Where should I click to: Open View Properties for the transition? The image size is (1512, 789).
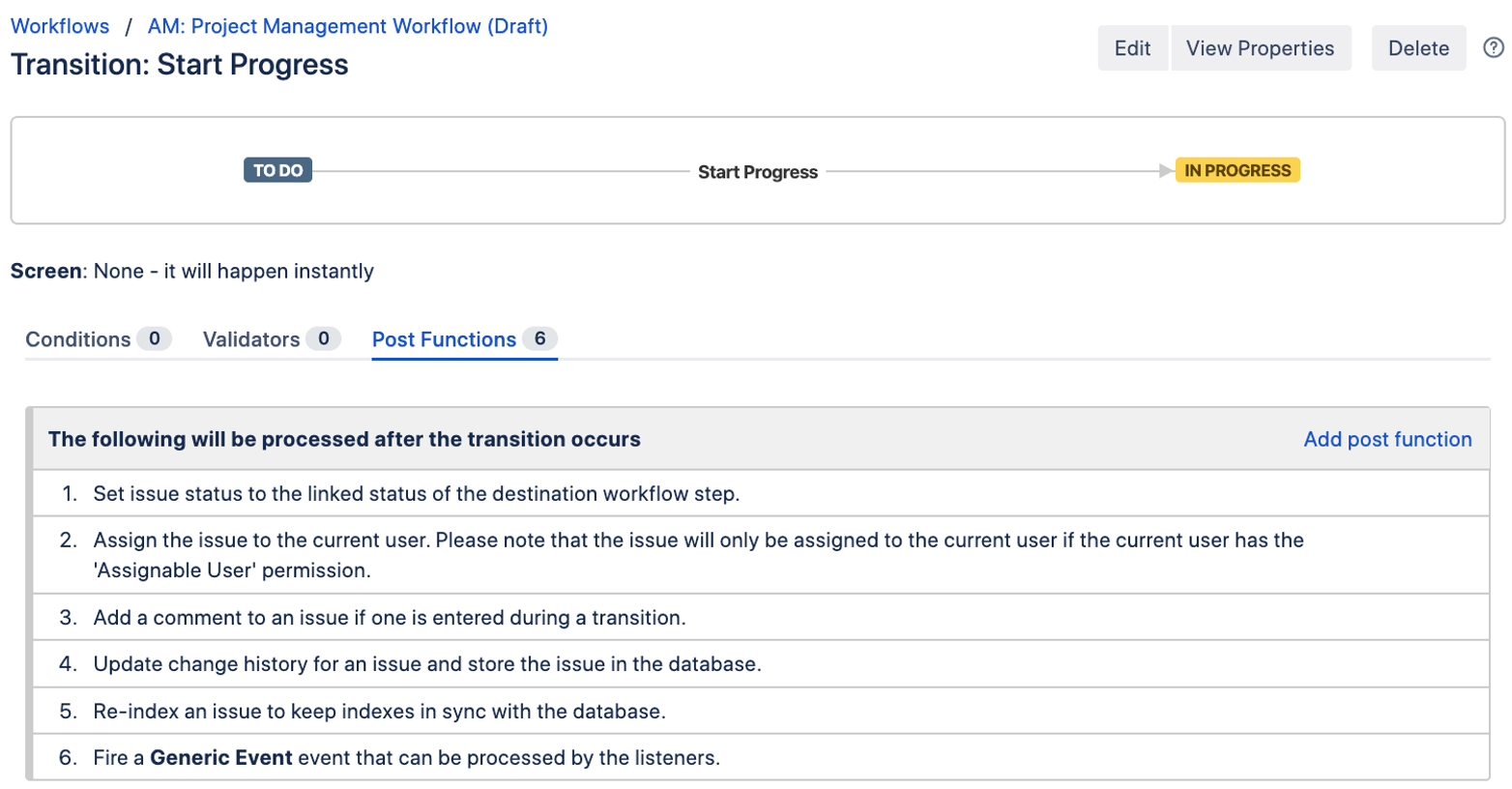click(x=1259, y=48)
